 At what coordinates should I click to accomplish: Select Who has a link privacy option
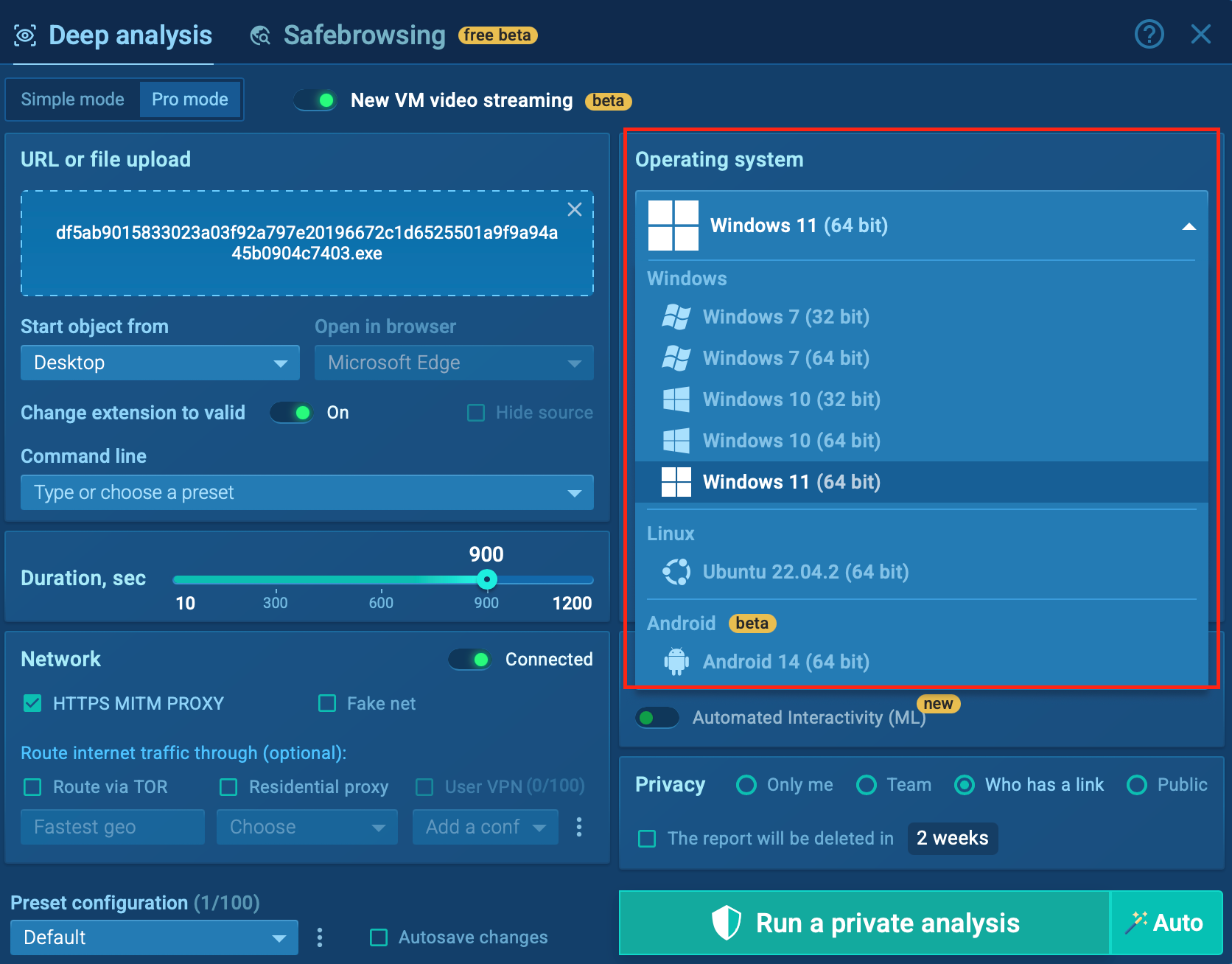pyautogui.click(x=965, y=785)
